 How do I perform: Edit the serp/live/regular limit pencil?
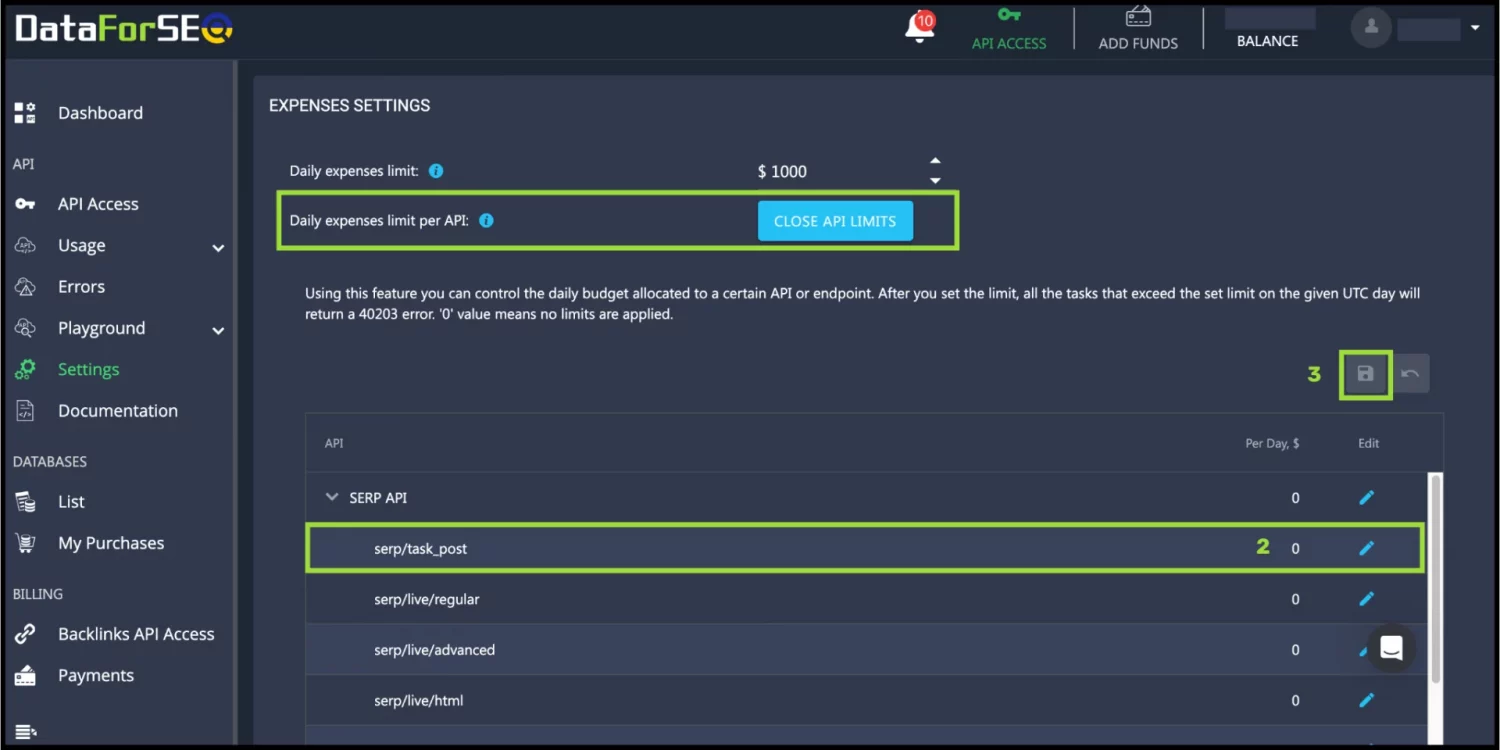[1366, 598]
